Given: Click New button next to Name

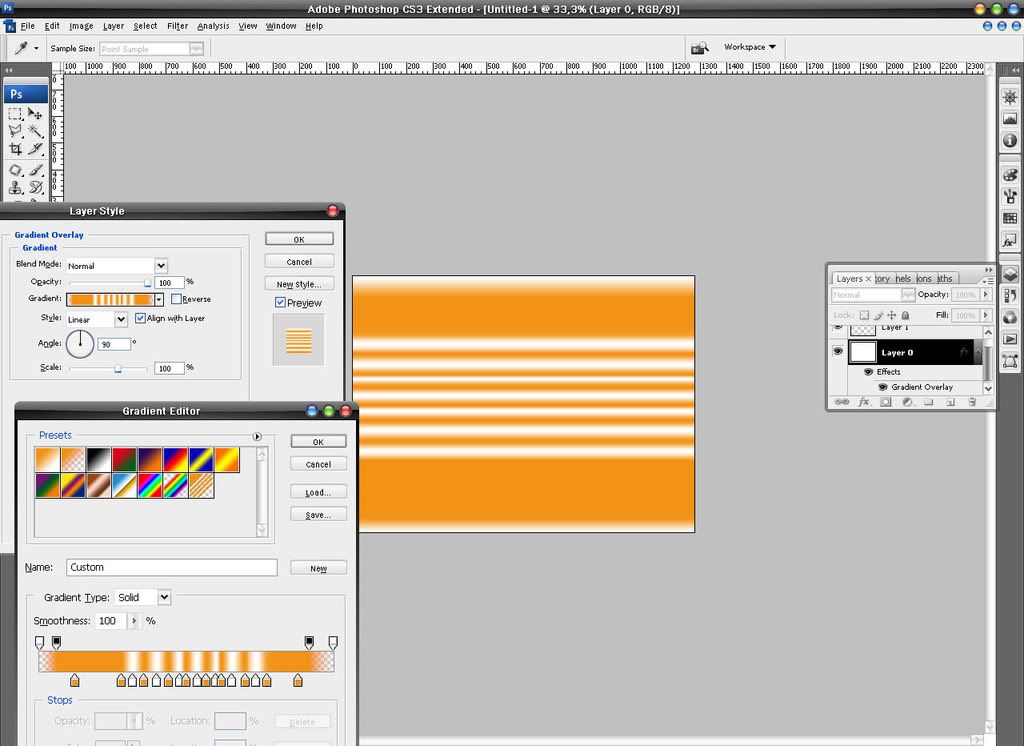Looking at the screenshot, I should click(318, 568).
